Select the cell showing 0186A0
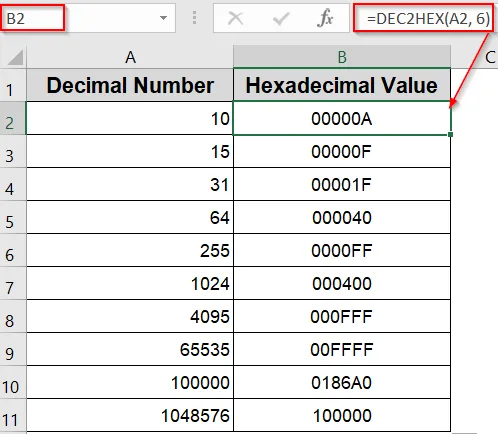The height and width of the screenshot is (434, 498). click(342, 382)
